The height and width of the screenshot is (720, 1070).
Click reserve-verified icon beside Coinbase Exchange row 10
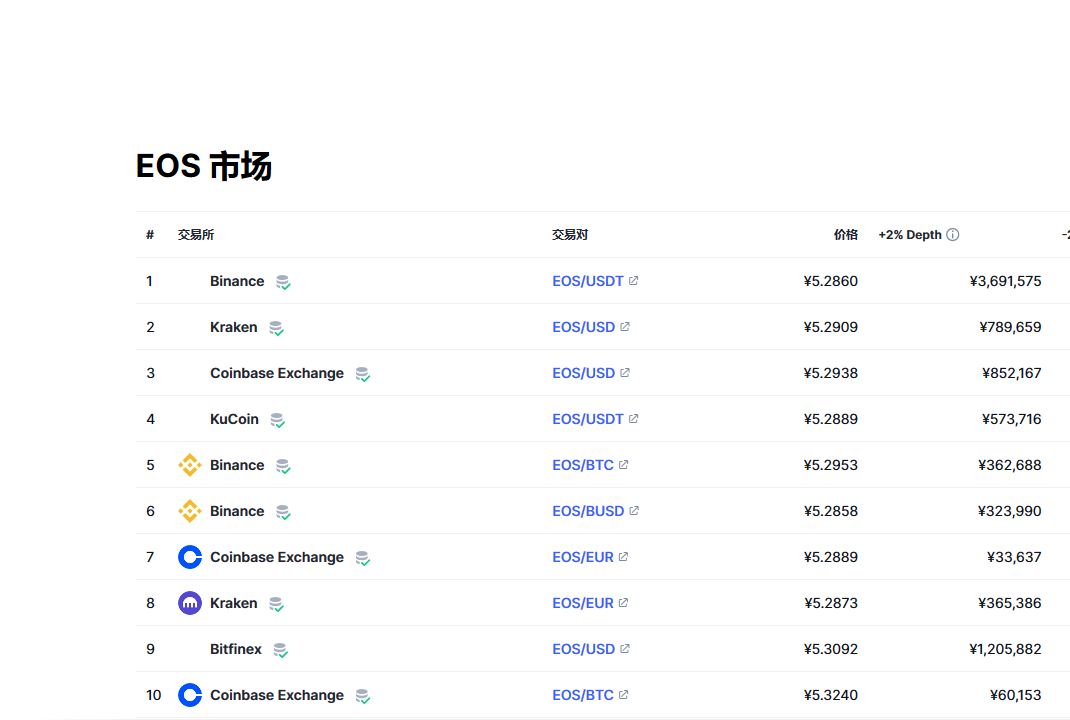pyautogui.click(x=363, y=696)
